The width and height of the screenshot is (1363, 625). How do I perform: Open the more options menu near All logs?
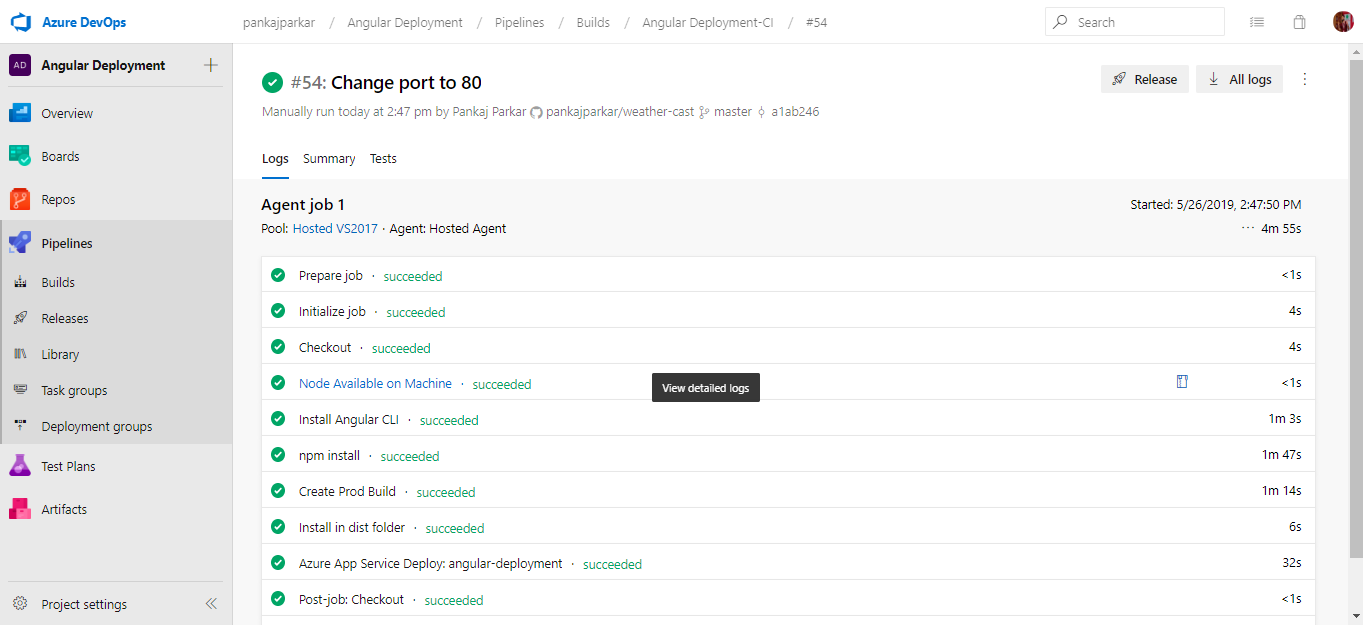(1304, 78)
